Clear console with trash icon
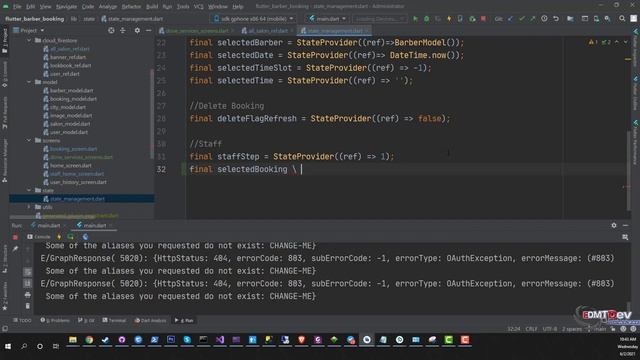 [27, 306]
